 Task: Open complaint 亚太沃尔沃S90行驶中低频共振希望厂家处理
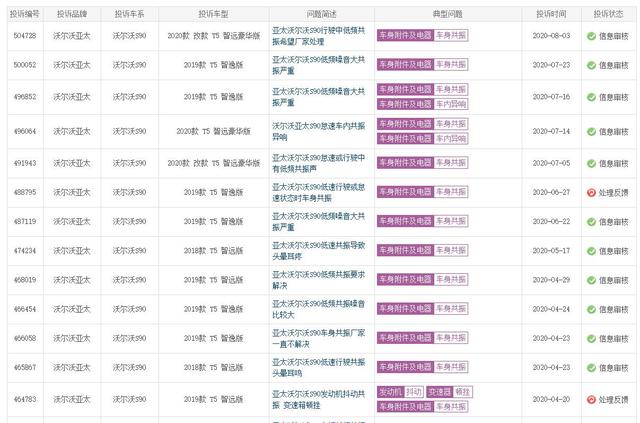[318, 36]
